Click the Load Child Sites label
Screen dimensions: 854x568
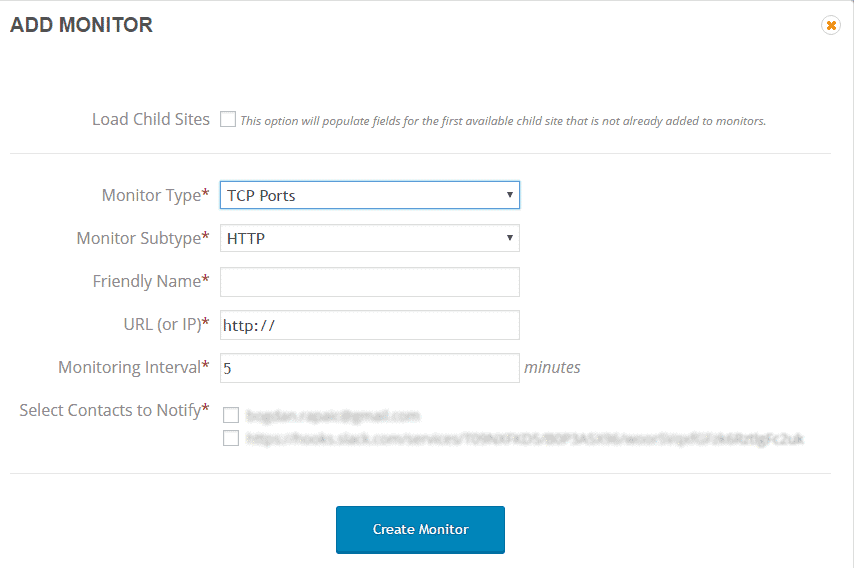click(151, 119)
